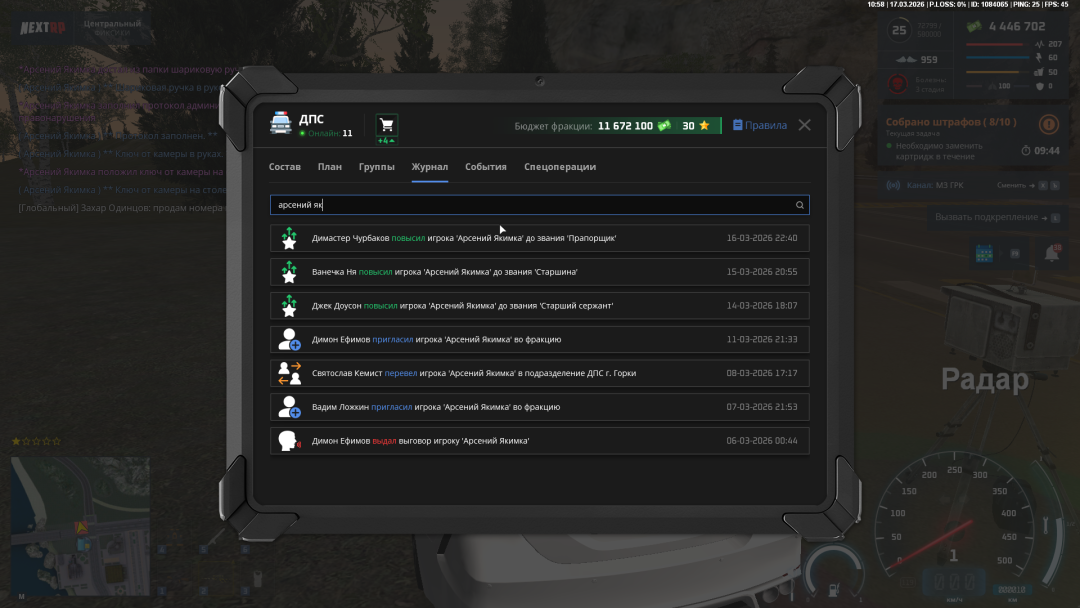The image size is (1080, 608).
Task: Click the gold star next to 30
Action: [x=704, y=126]
